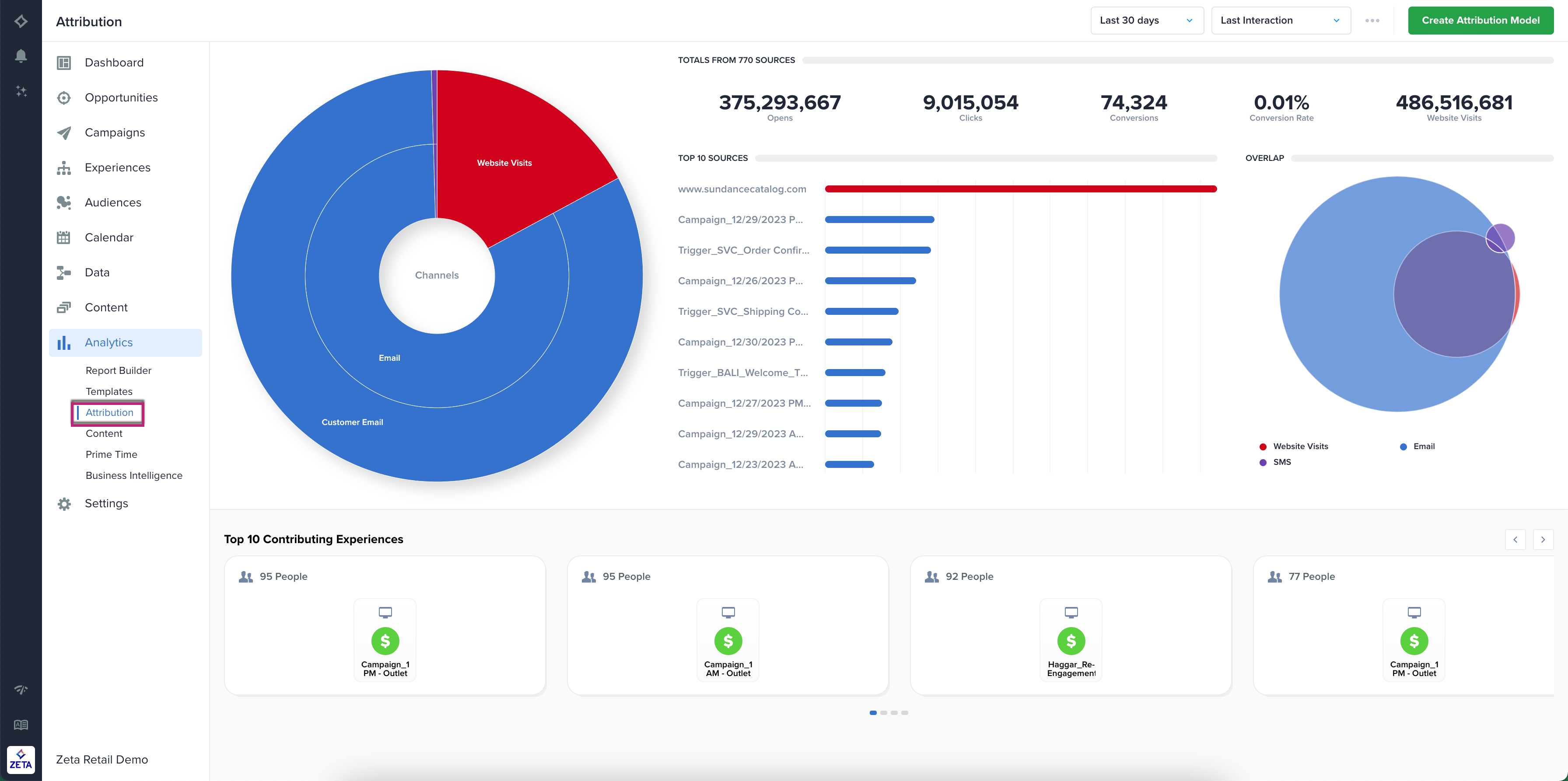Screen dimensions: 1568x781
Task: Select Report Builder under Analytics
Action: click(118, 370)
